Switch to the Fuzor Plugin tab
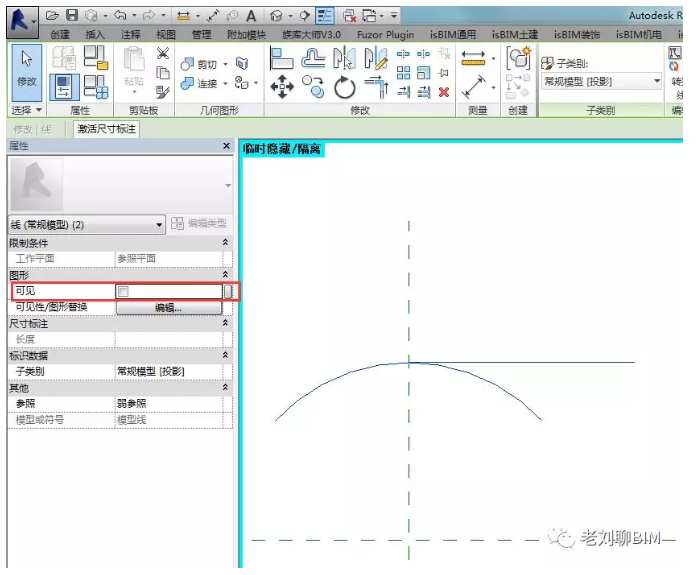700x575 pixels. (385, 34)
